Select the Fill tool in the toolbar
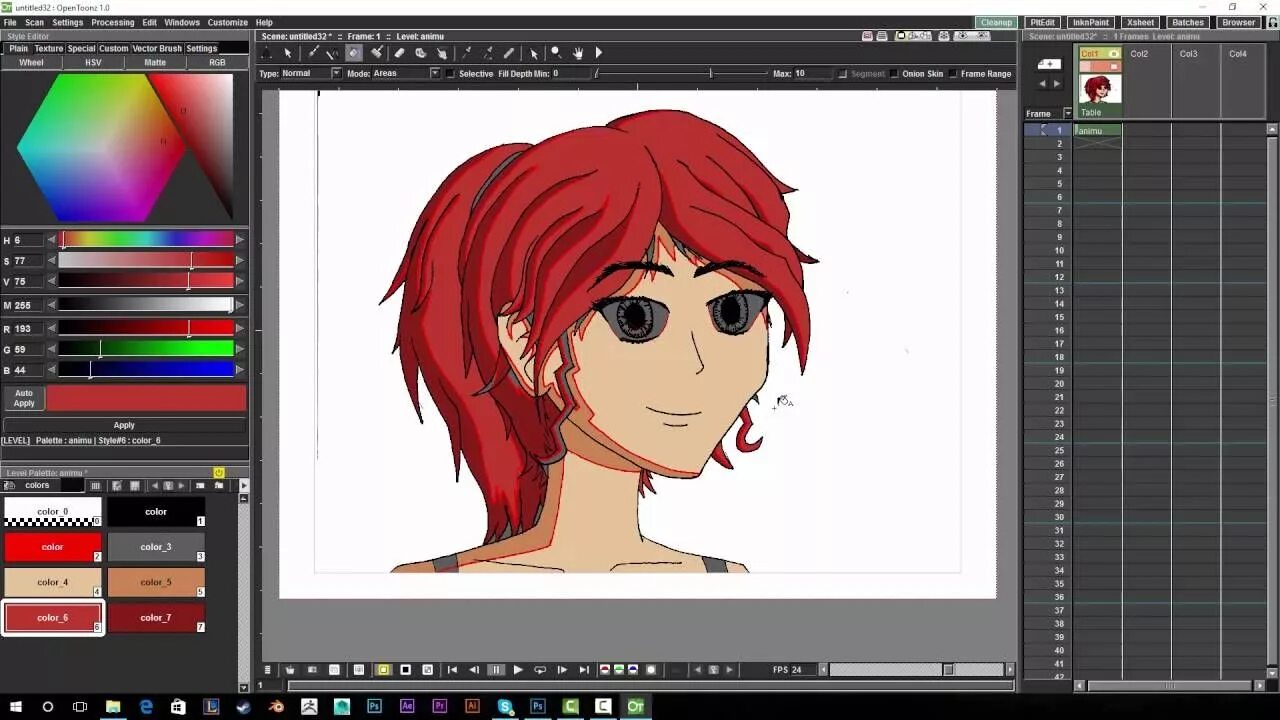1280x720 pixels. point(354,52)
